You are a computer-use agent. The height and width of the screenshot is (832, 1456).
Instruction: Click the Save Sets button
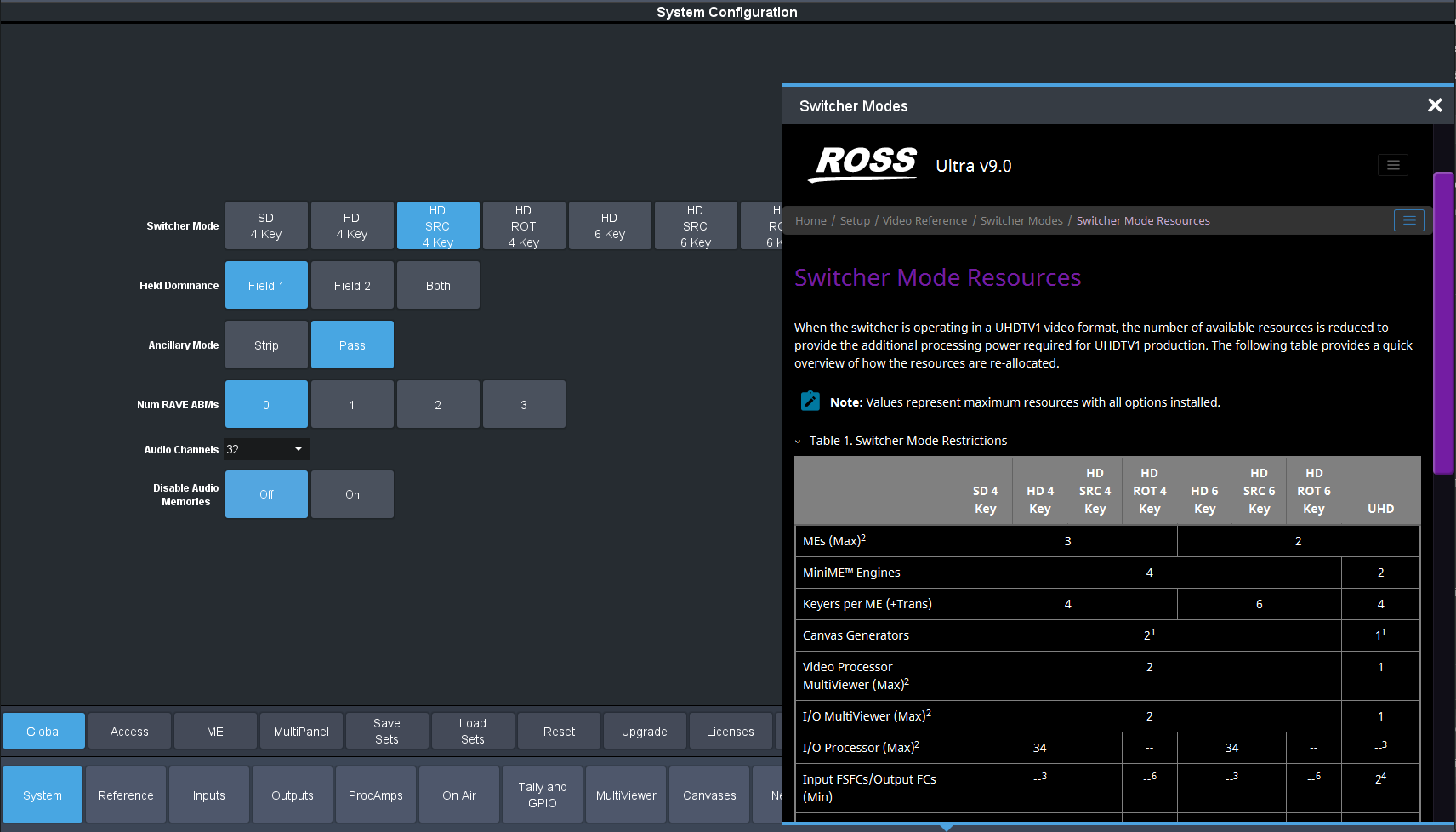point(386,732)
